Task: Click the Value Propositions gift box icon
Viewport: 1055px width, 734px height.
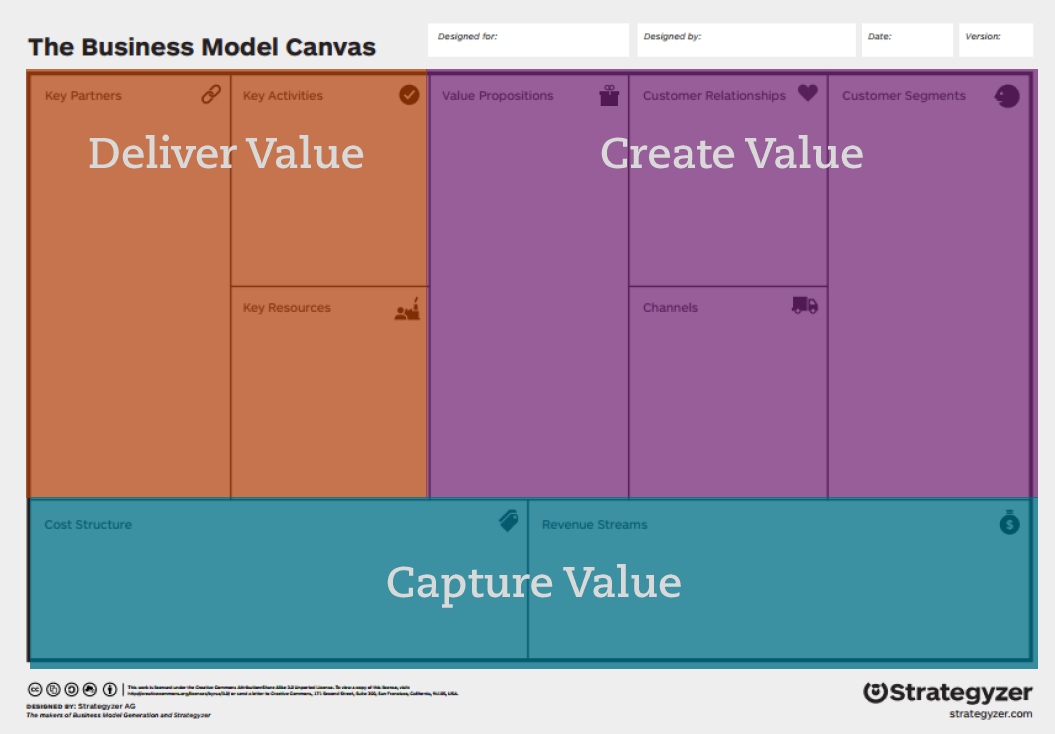Action: click(609, 96)
